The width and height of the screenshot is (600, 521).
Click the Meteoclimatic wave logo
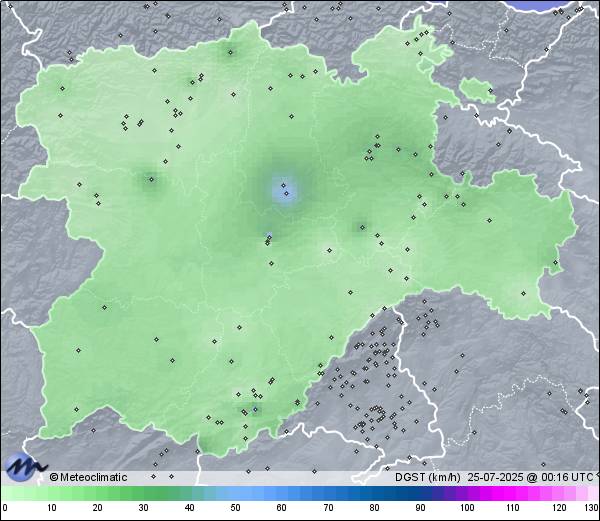pos(25,467)
